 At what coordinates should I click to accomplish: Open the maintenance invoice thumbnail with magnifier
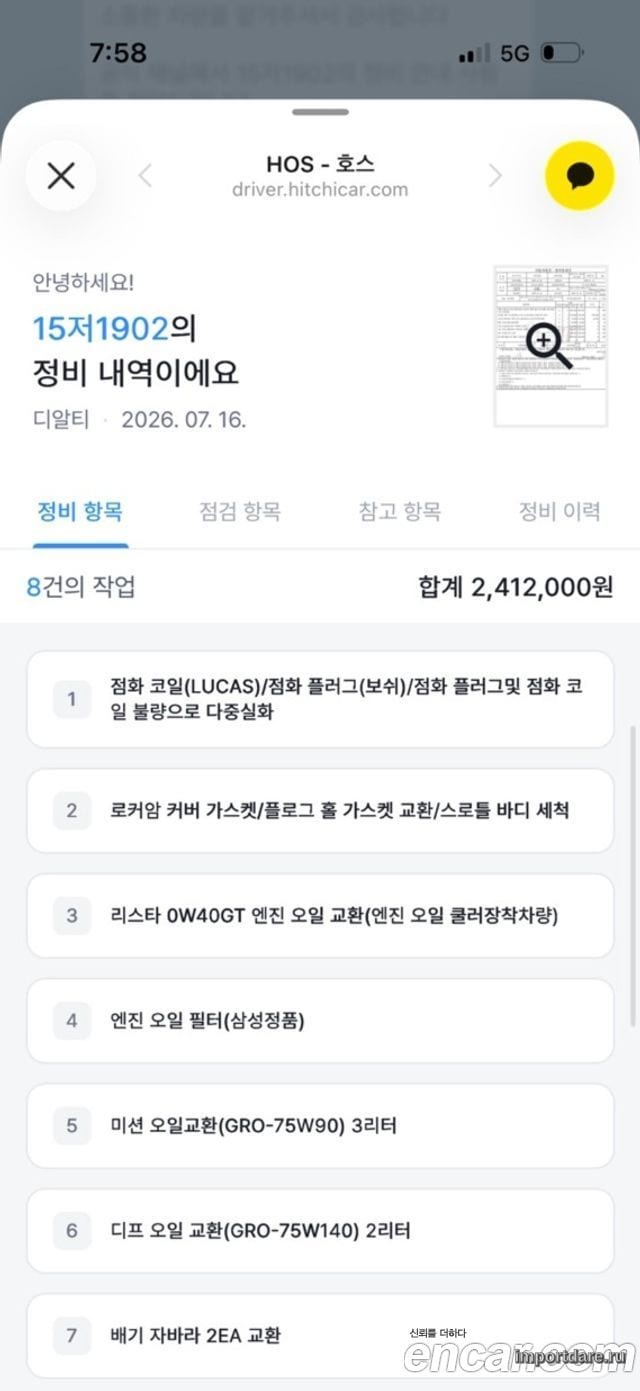[x=551, y=345]
